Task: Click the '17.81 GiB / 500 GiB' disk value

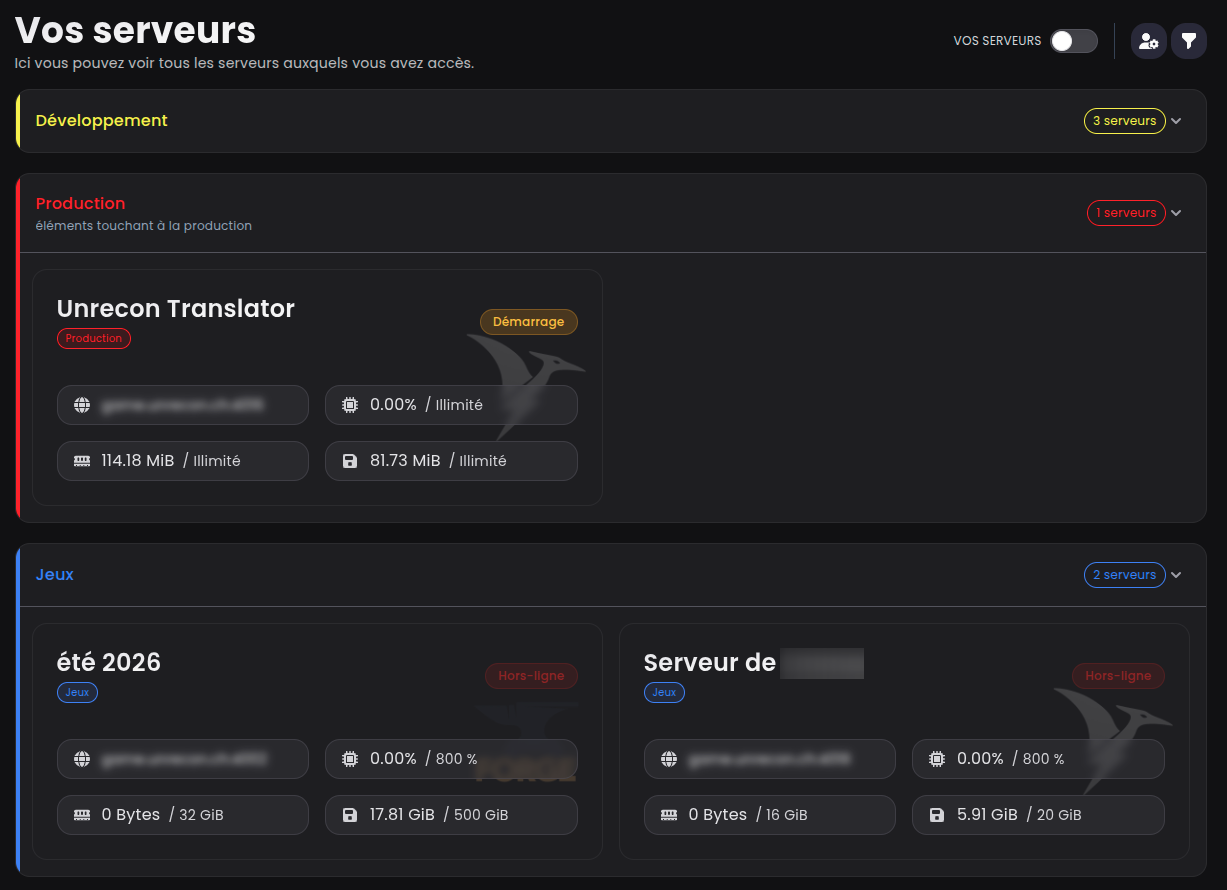Action: tap(439, 815)
